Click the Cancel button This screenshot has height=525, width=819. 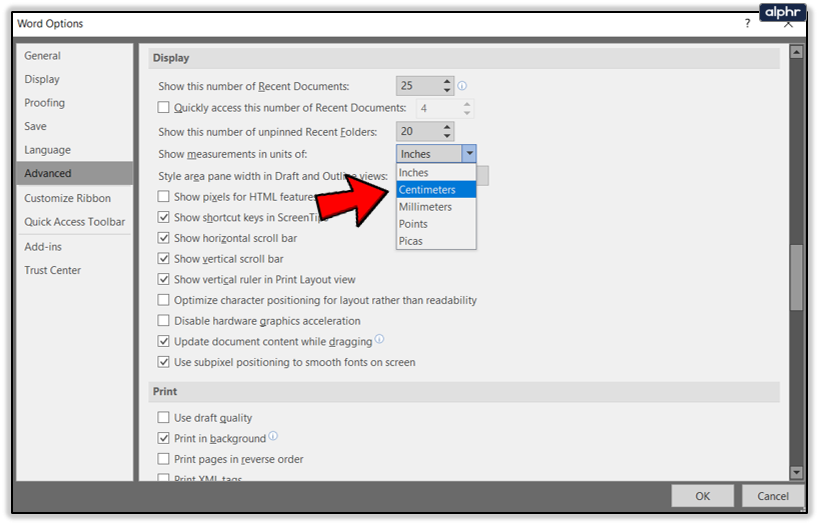[773, 496]
